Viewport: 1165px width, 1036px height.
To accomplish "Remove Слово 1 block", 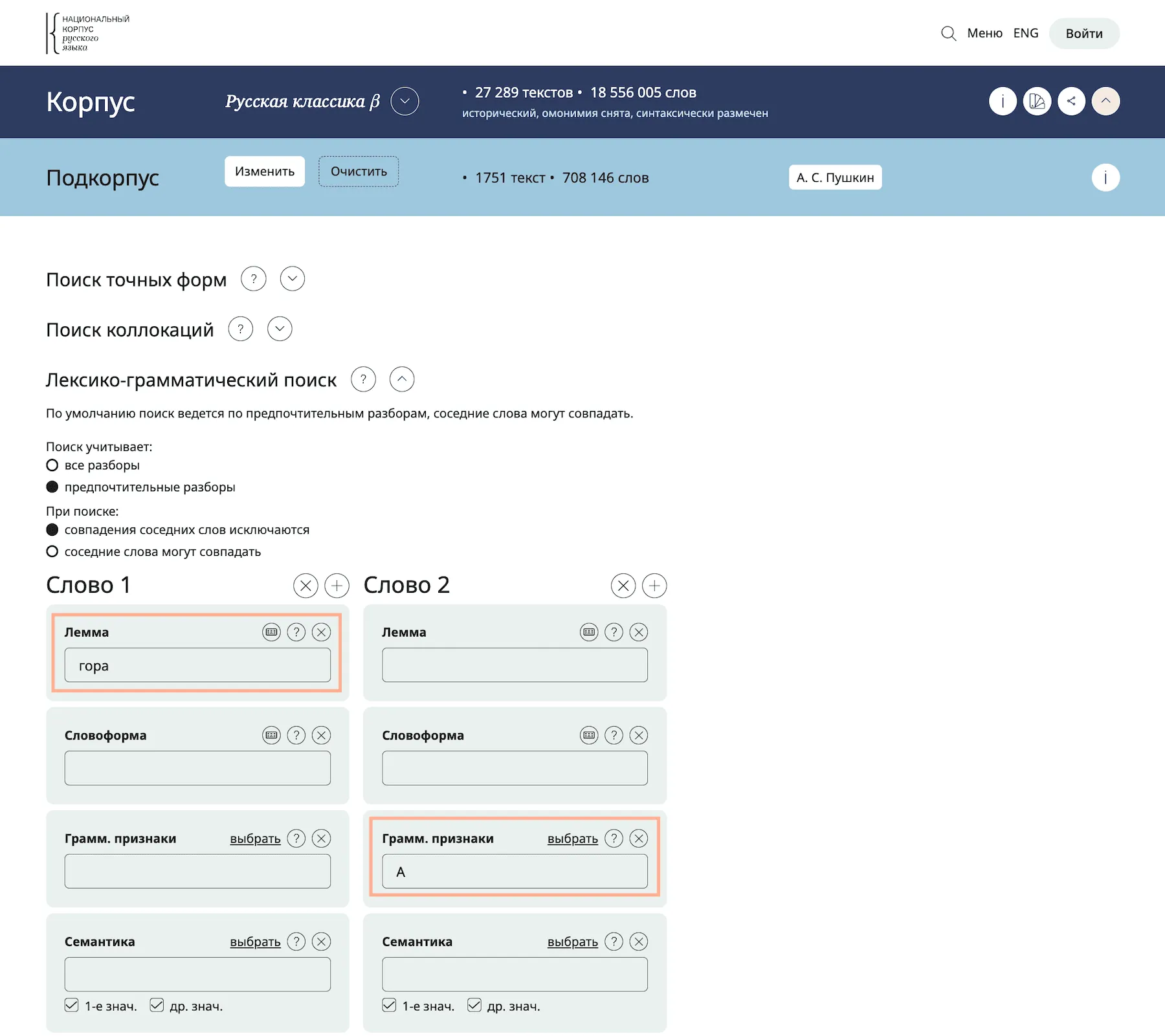I will [x=305, y=586].
